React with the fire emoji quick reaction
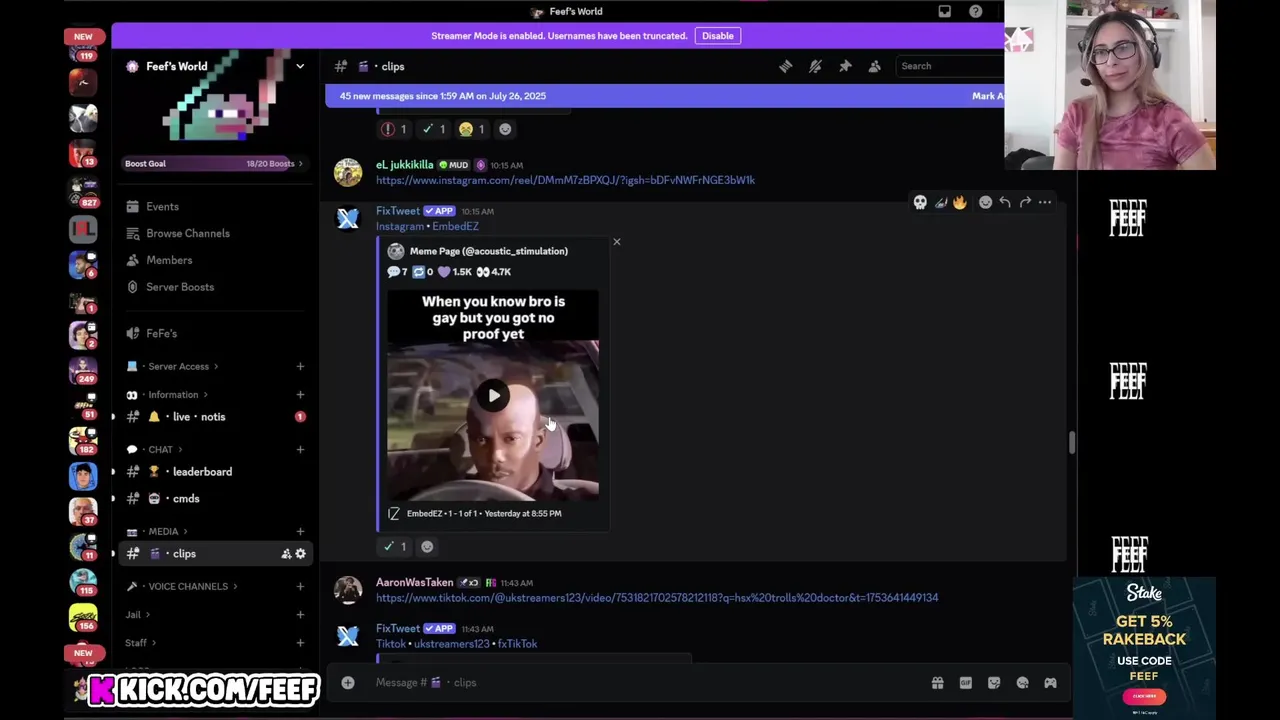 coord(960,202)
